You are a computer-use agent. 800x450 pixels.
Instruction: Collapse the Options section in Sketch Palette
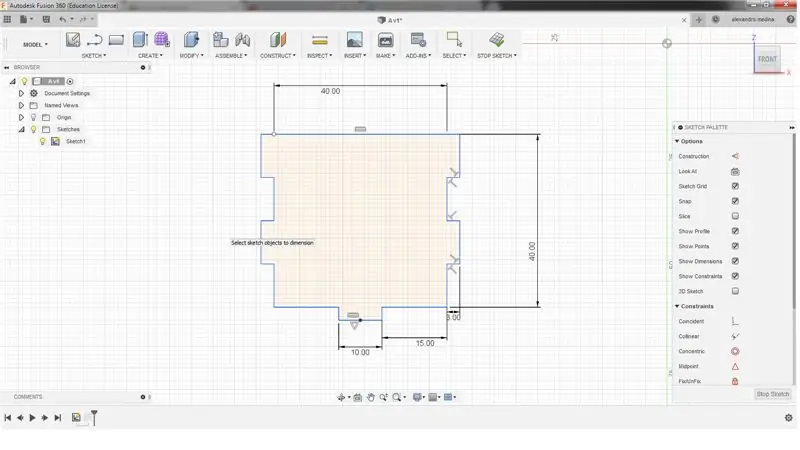click(678, 141)
